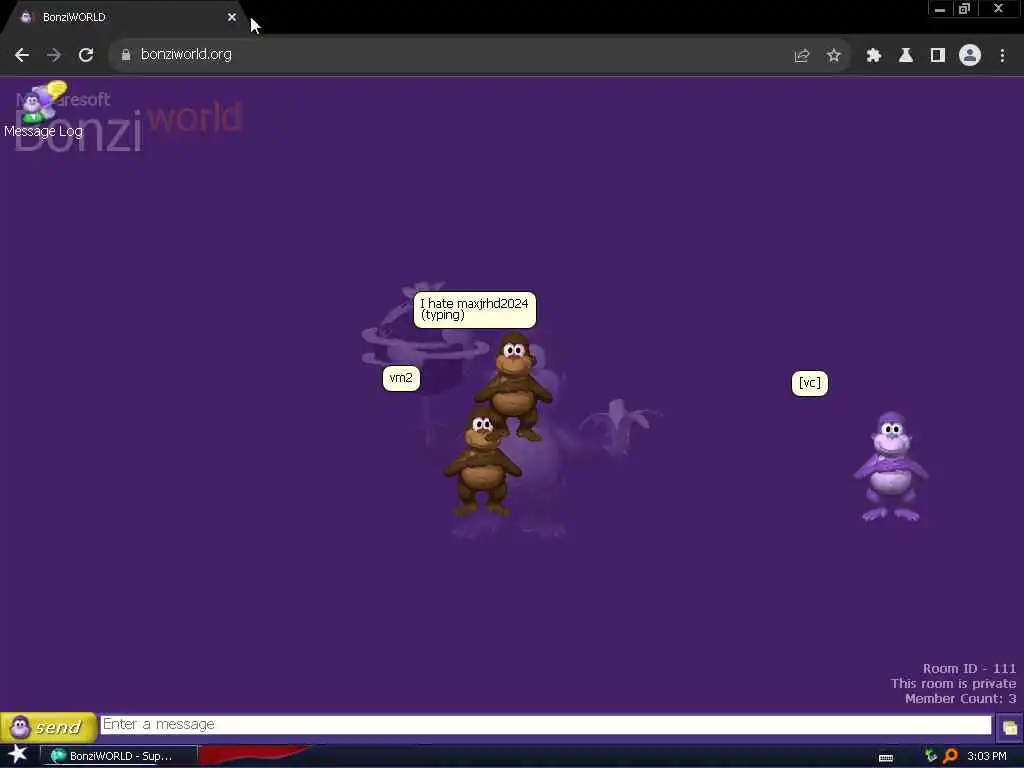The height and width of the screenshot is (768, 1024).
Task: Close the BonziWORLD tab
Action: point(232,17)
